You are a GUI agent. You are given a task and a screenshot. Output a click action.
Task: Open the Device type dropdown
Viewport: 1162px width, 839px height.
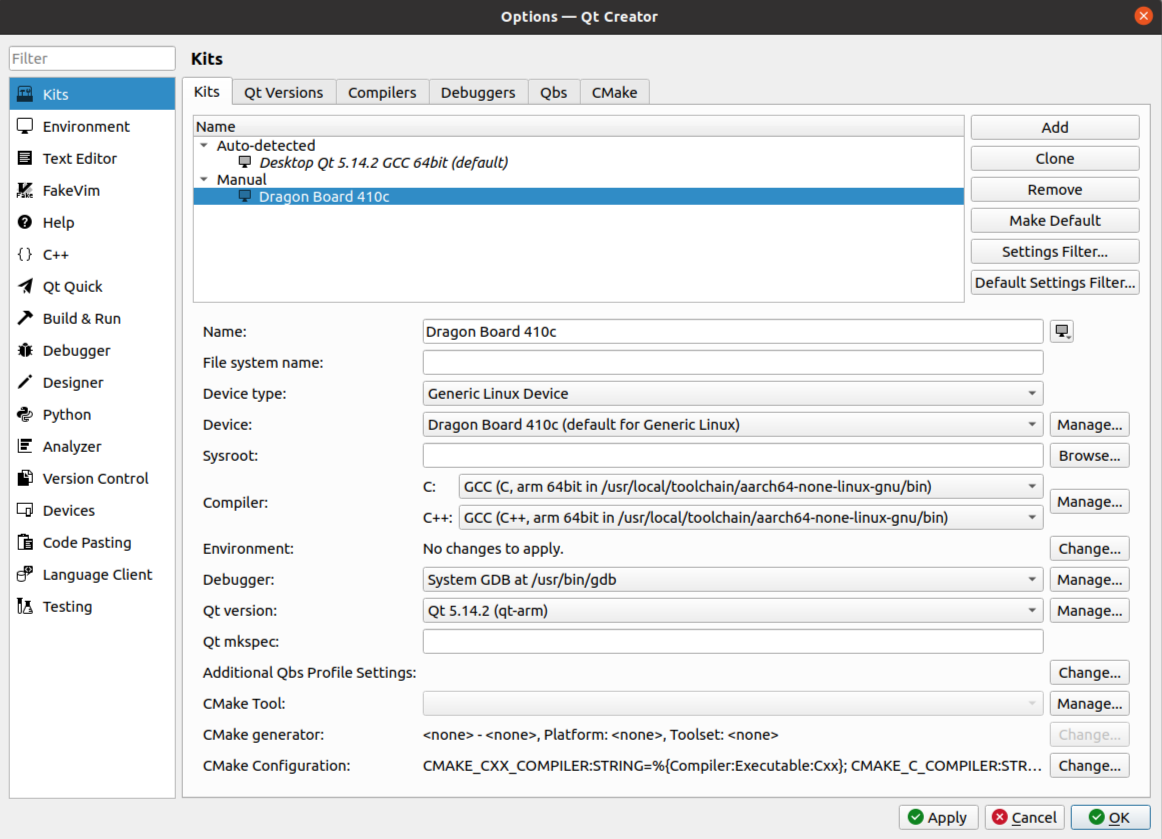click(x=732, y=394)
